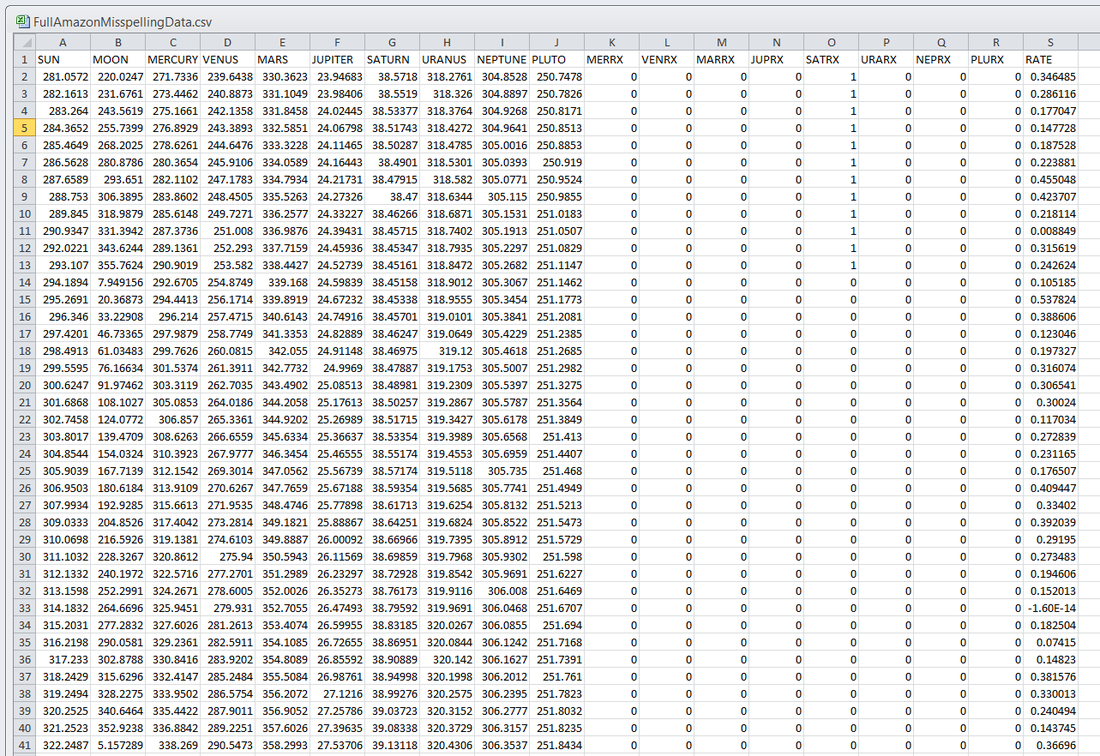This screenshot has height=756, width=1100.
Task: Click cell with value 251.413
Action: (556, 436)
